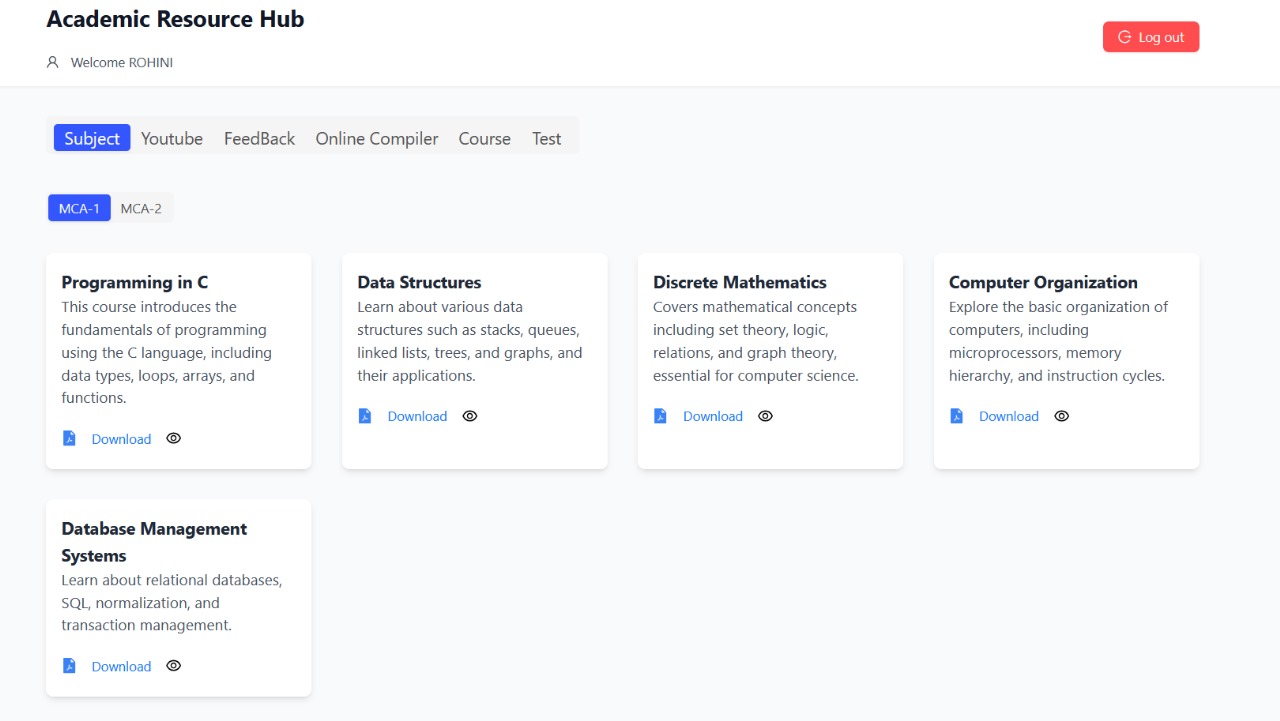Preview Database Management Systems with eye icon
The width and height of the screenshot is (1280, 721).
point(174,666)
